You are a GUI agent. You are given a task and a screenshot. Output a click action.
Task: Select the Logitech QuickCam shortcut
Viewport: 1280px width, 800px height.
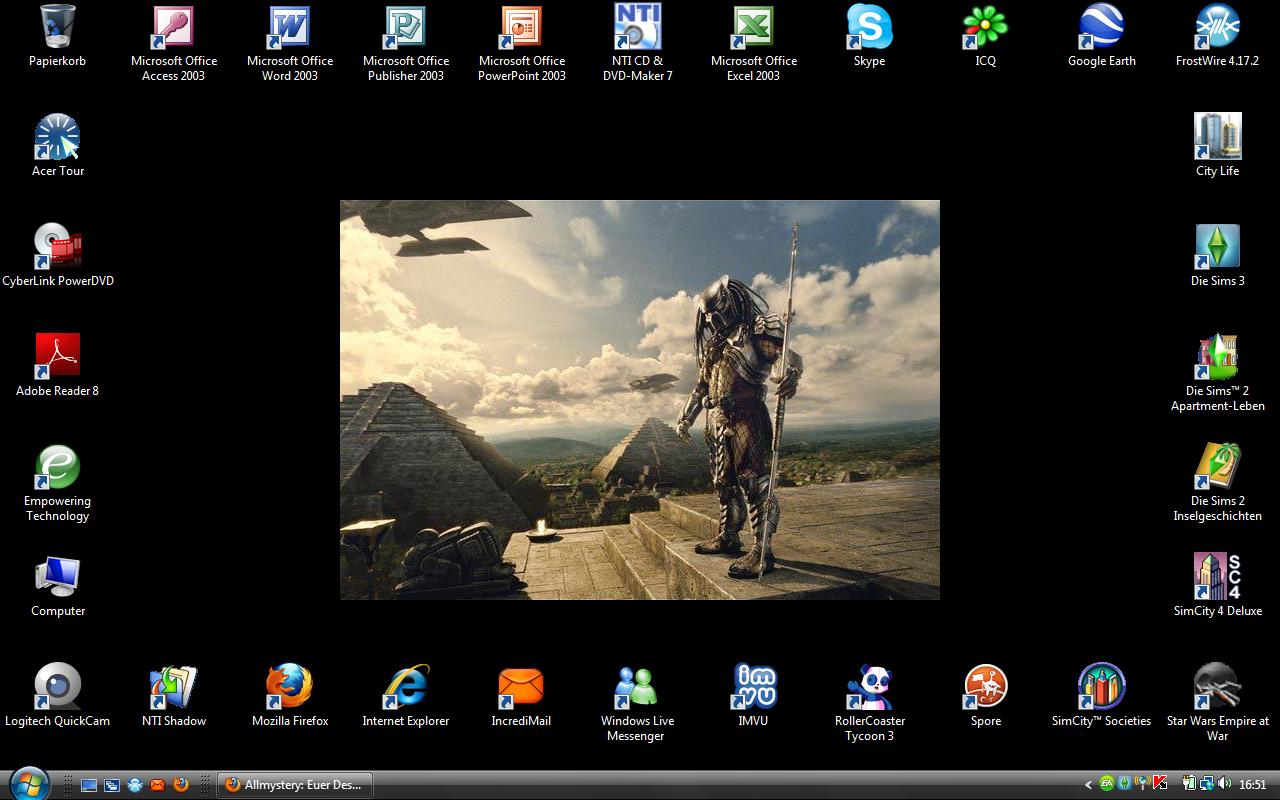point(58,696)
